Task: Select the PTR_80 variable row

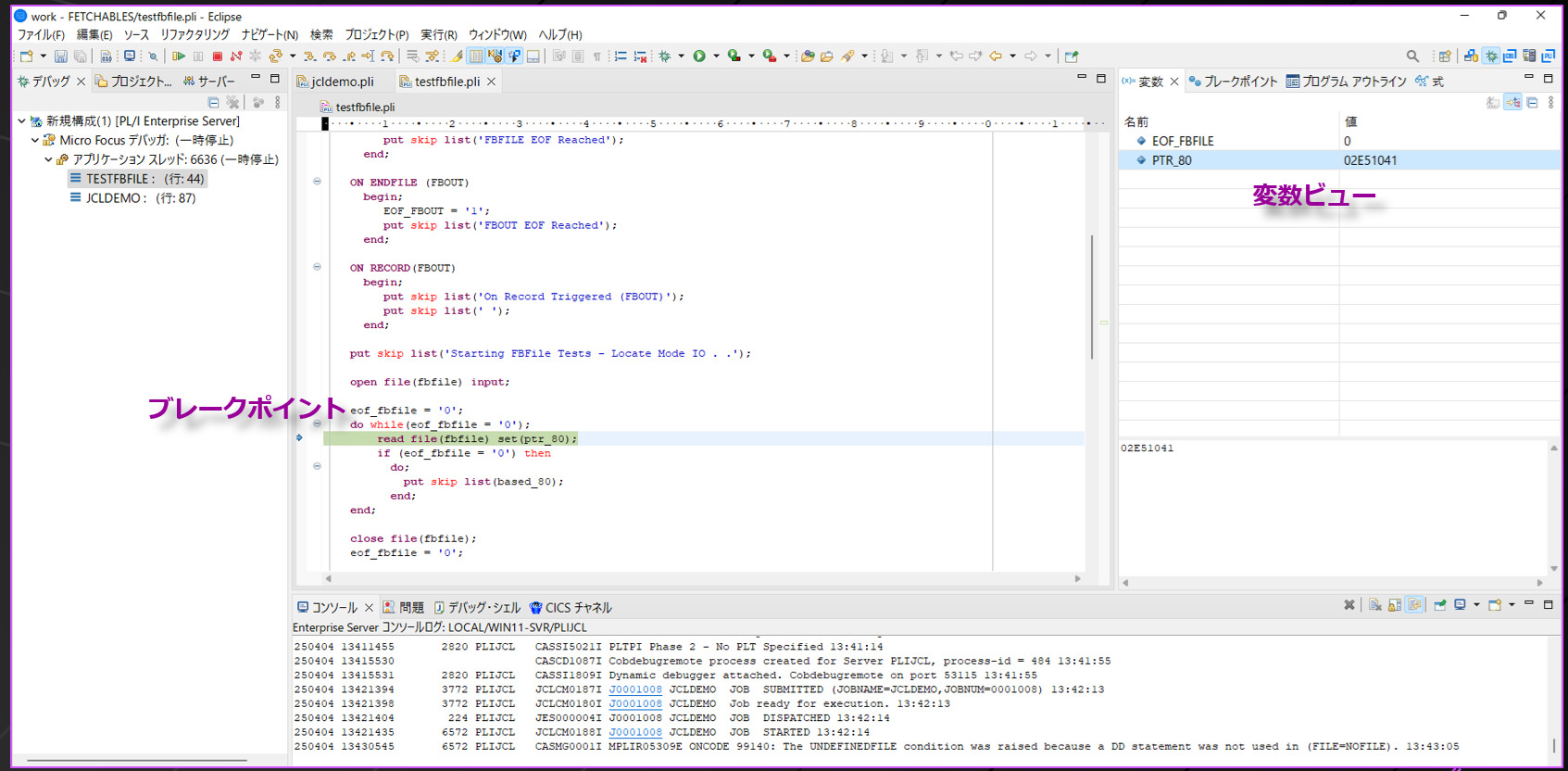Action: click(x=1172, y=160)
